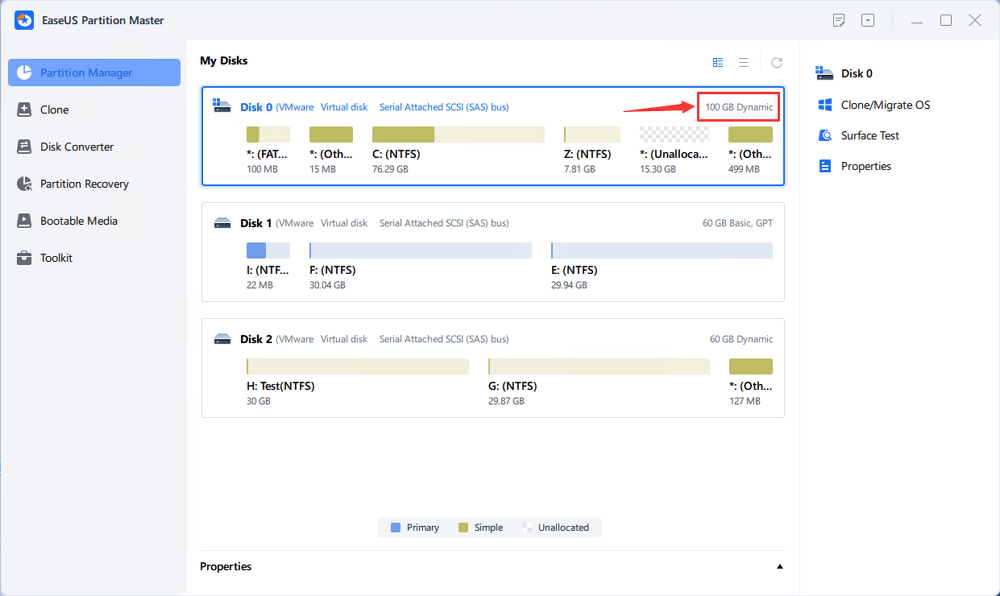
Task: Click the 60 GB Dynamic label on Disk 2
Action: 741,339
